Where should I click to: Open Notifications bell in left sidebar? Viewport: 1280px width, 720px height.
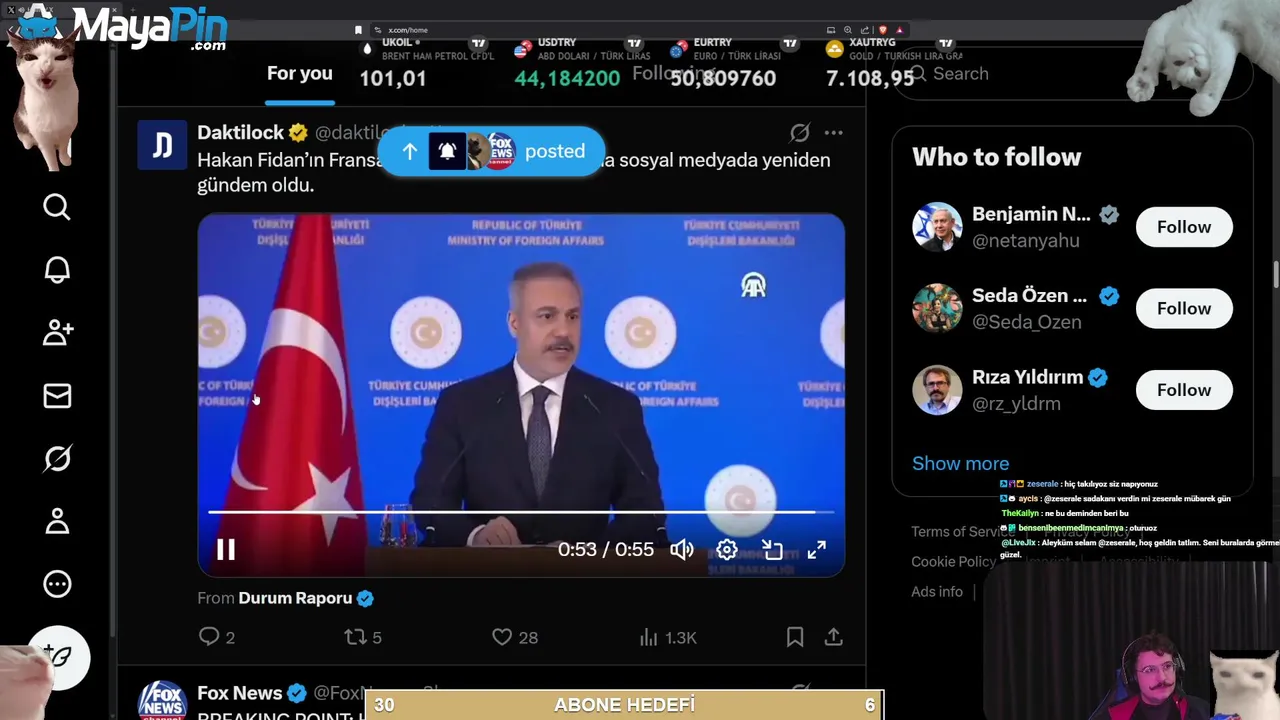coord(57,270)
